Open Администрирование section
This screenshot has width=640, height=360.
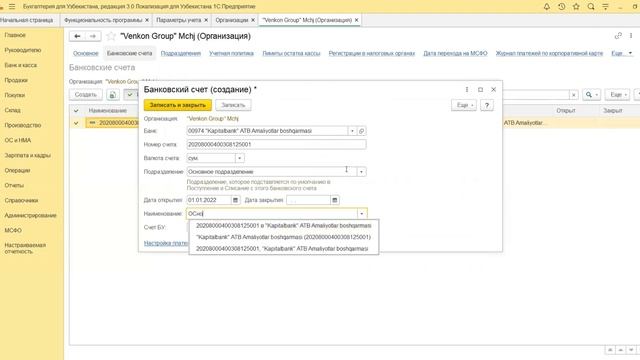[30, 216]
